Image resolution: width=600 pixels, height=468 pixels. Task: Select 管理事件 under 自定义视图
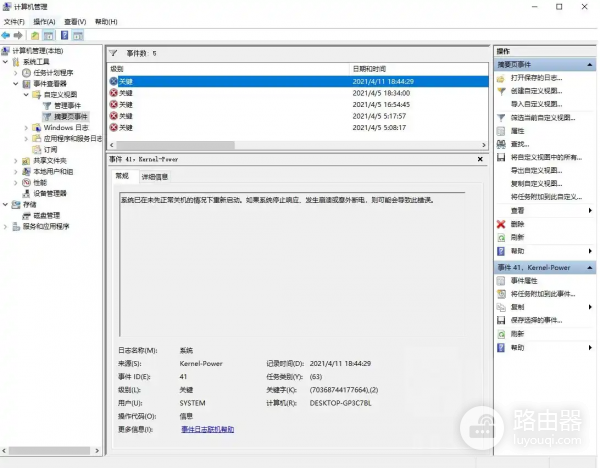tap(68, 105)
